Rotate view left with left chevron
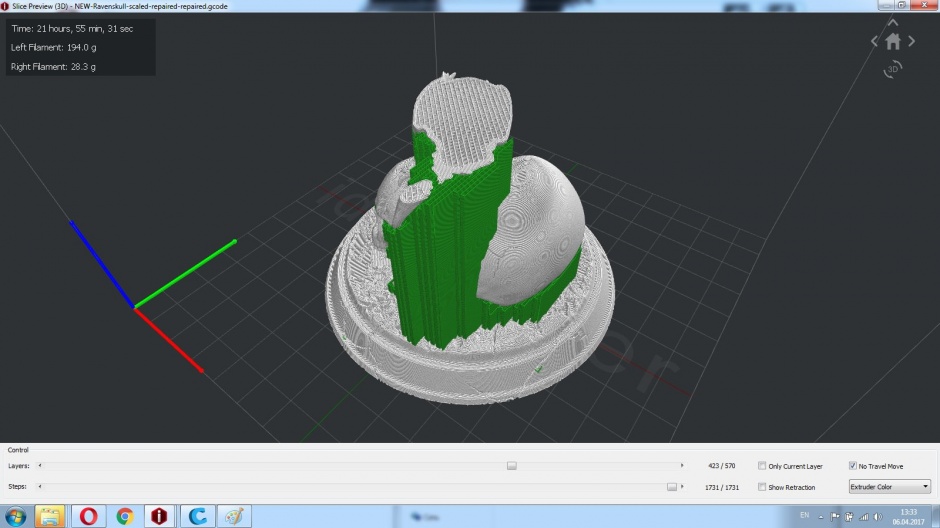The image size is (940, 528). click(x=875, y=41)
